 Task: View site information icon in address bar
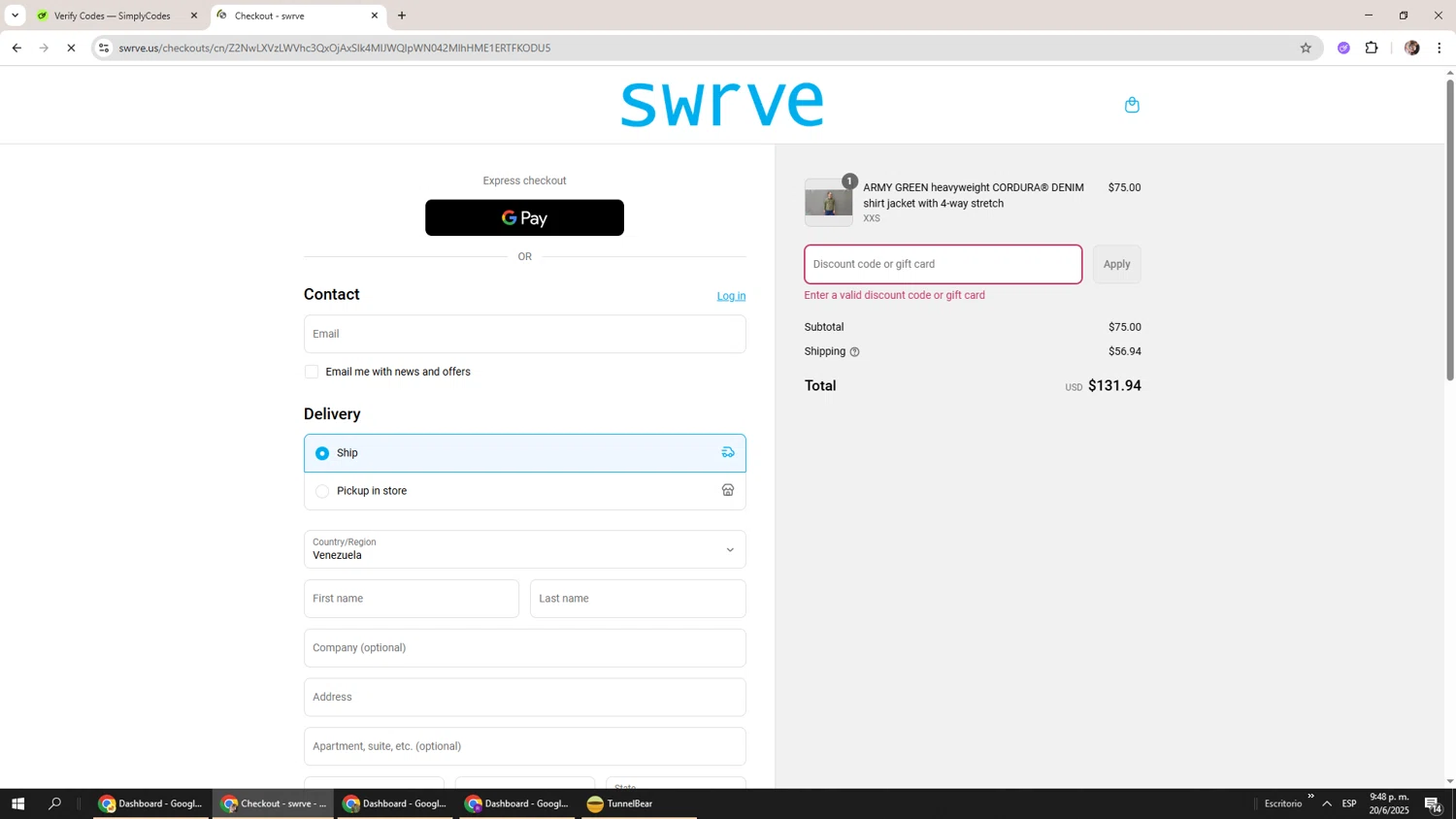[x=104, y=48]
